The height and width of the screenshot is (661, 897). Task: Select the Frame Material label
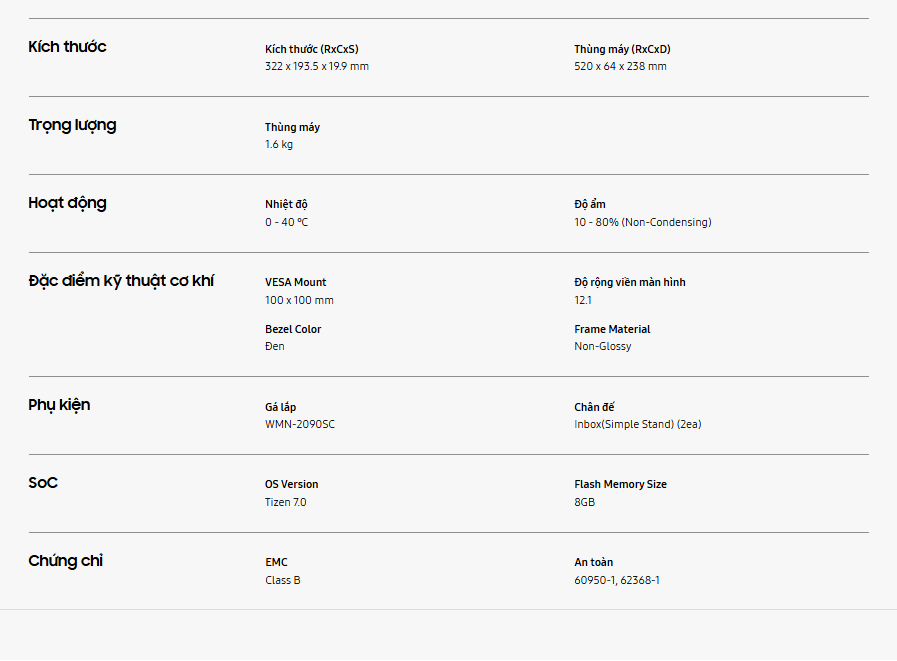click(612, 329)
